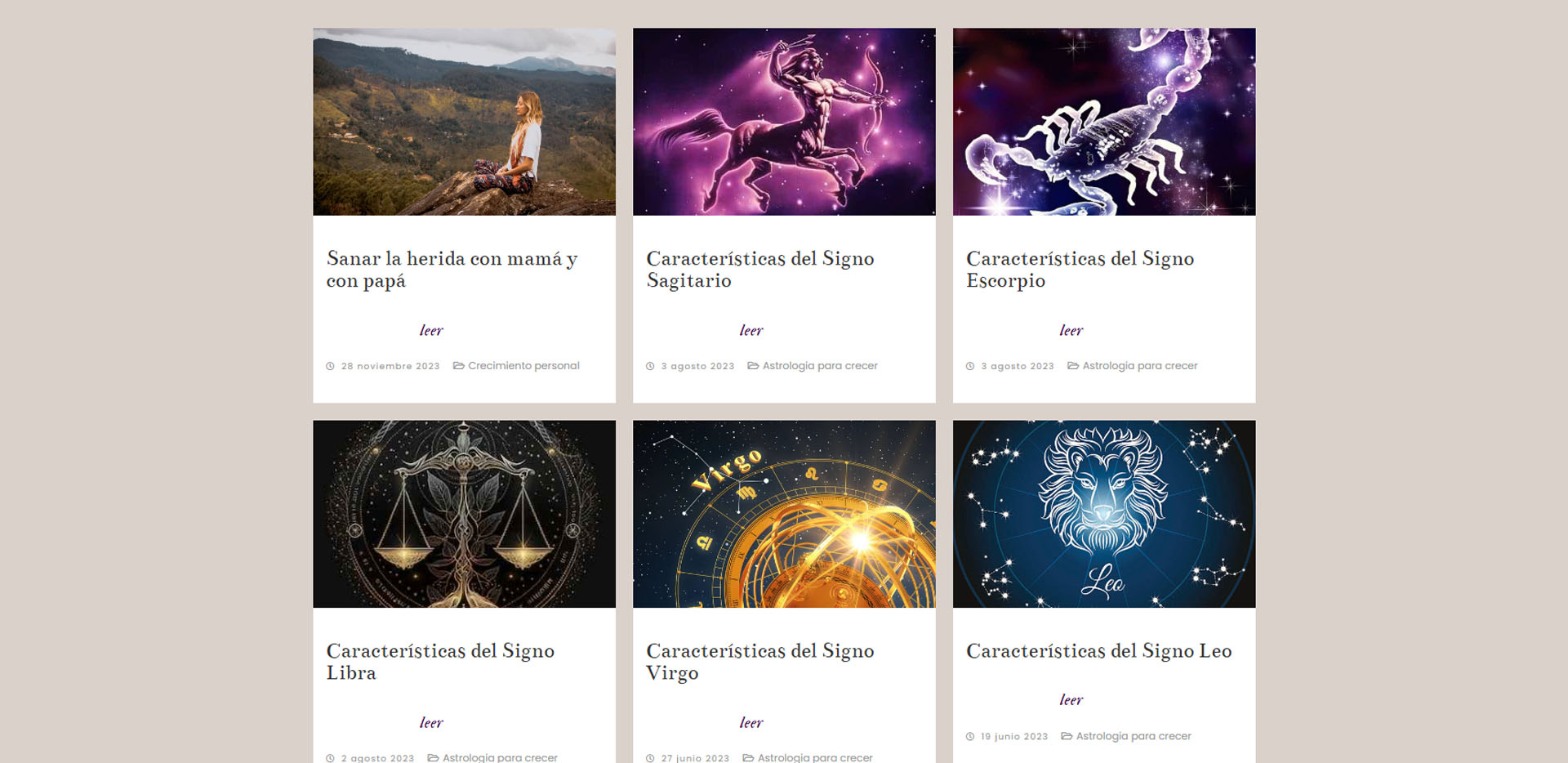This screenshot has height=763, width=1568.
Task: Select Crecimiento personal category link
Action: [523, 366]
